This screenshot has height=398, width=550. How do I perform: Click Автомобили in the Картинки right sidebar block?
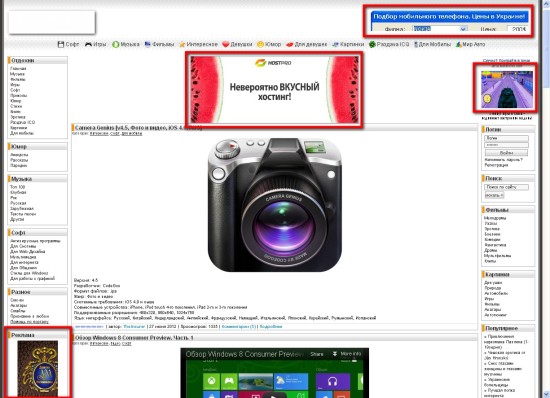[x=496, y=293]
